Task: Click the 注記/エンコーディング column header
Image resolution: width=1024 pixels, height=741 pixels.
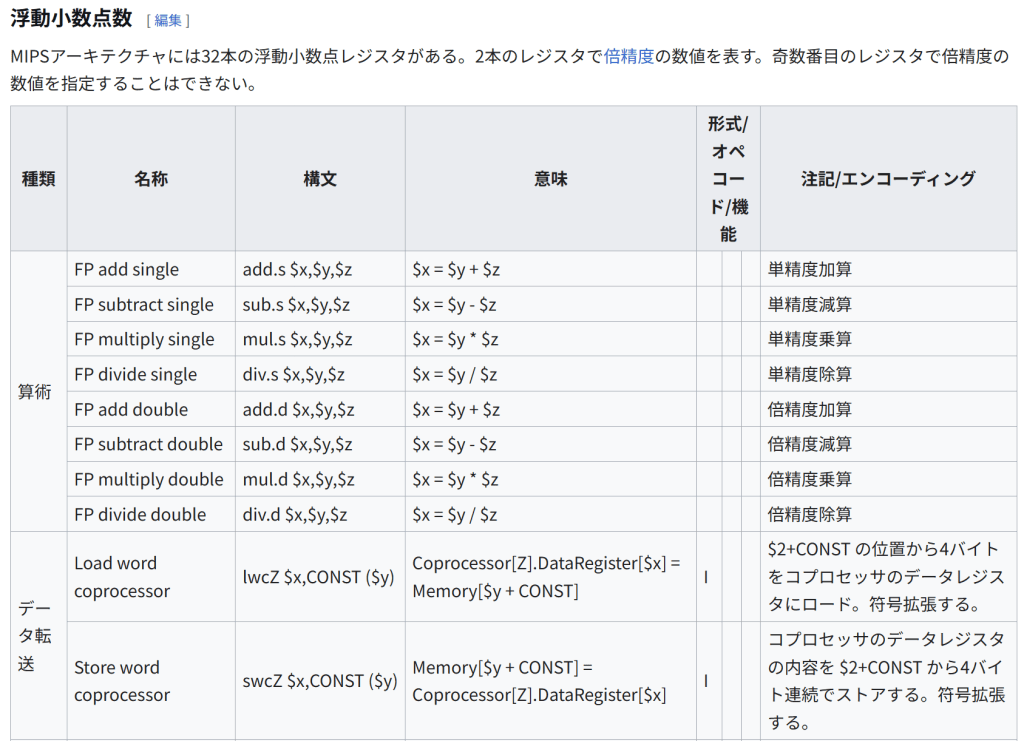Action: tap(888, 179)
